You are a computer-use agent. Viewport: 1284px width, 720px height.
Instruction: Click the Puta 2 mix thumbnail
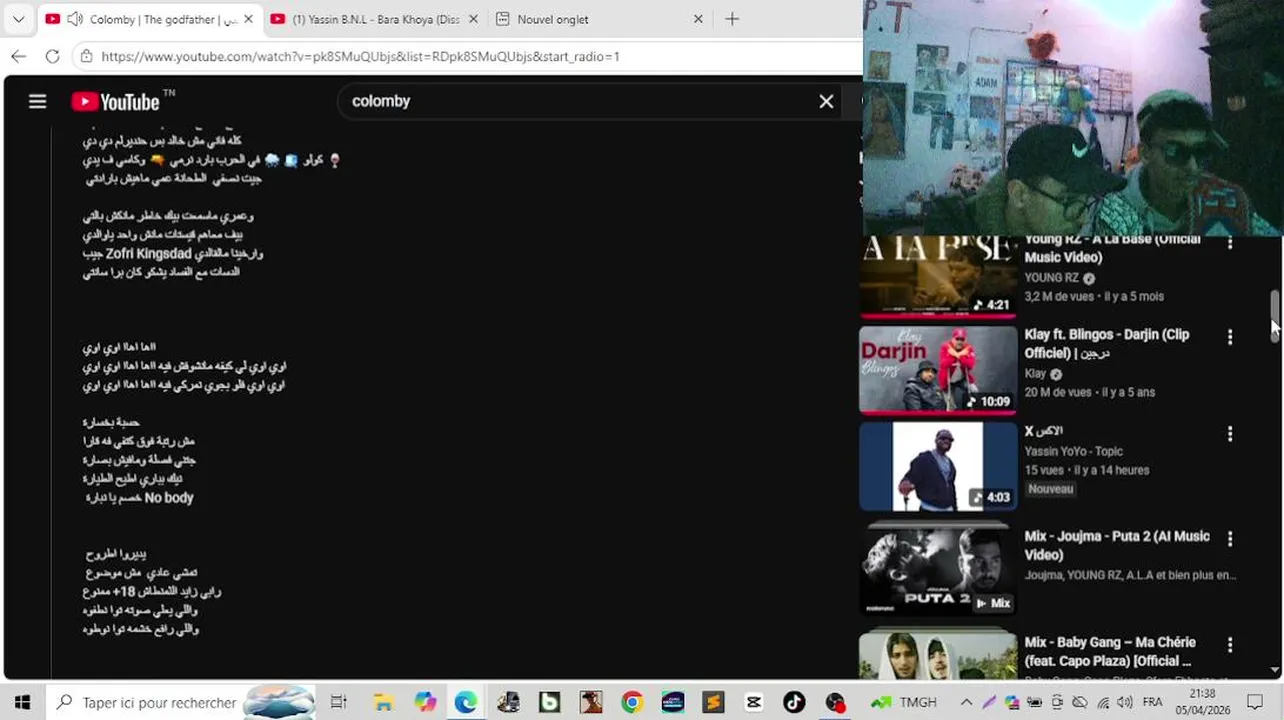point(938,568)
